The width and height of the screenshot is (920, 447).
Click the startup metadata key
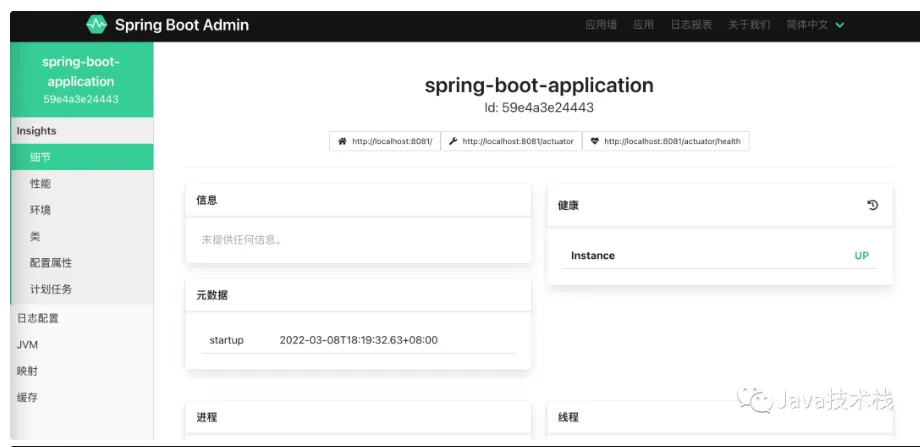tap(226, 340)
